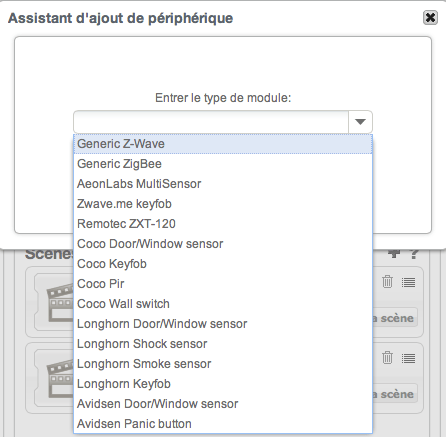Select Generic Z-Wave from the list
Viewport: 446px width, 437px height.
click(223, 144)
